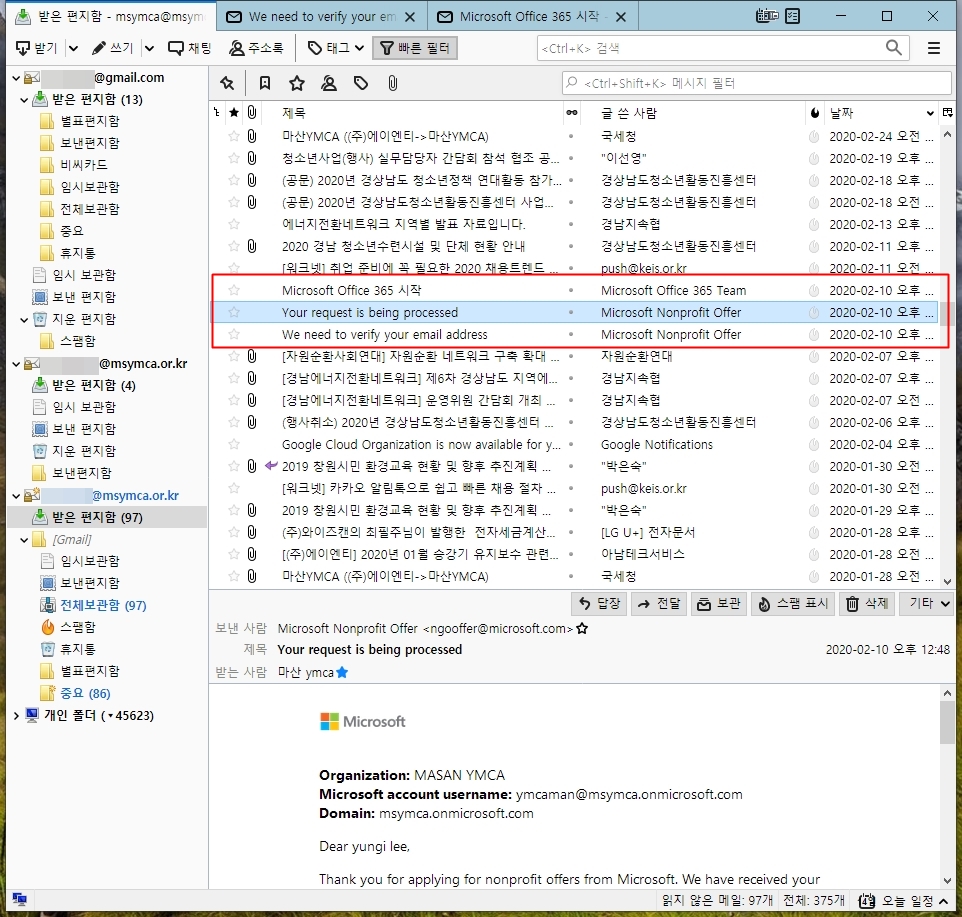The image size is (962, 917).
Task: Star the 'We need to verify your email address' message
Action: 234,334
